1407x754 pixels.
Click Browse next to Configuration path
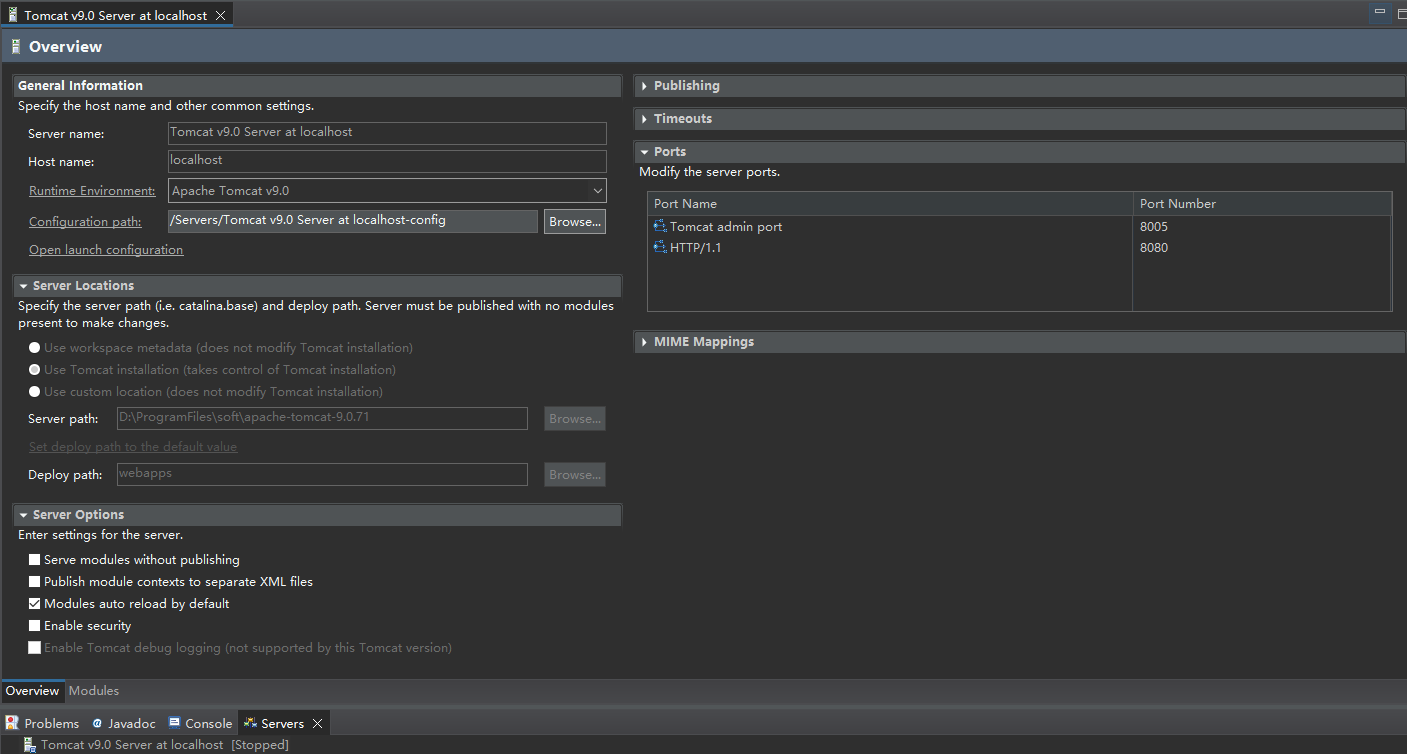tap(575, 222)
